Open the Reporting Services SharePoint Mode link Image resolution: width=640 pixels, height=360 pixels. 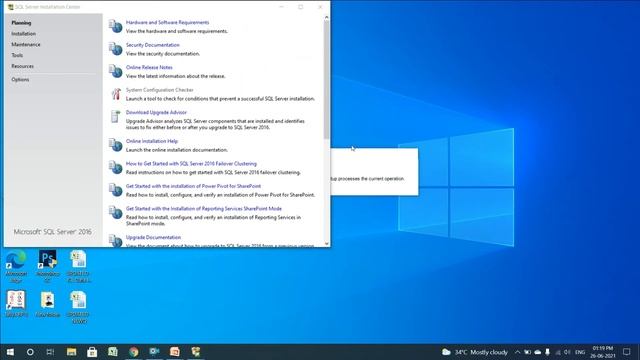(x=204, y=209)
